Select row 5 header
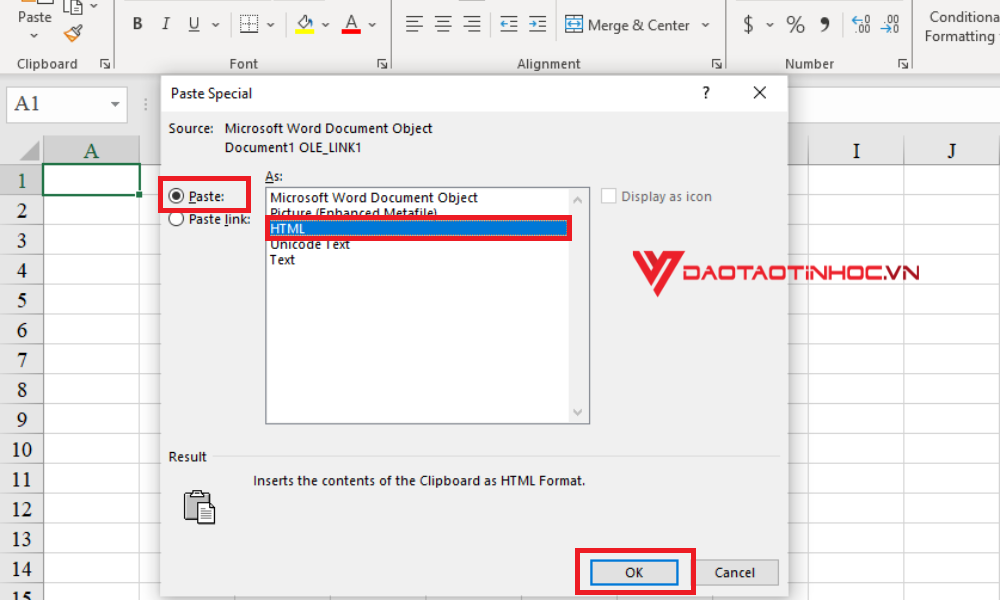1000x600 pixels. [22, 300]
